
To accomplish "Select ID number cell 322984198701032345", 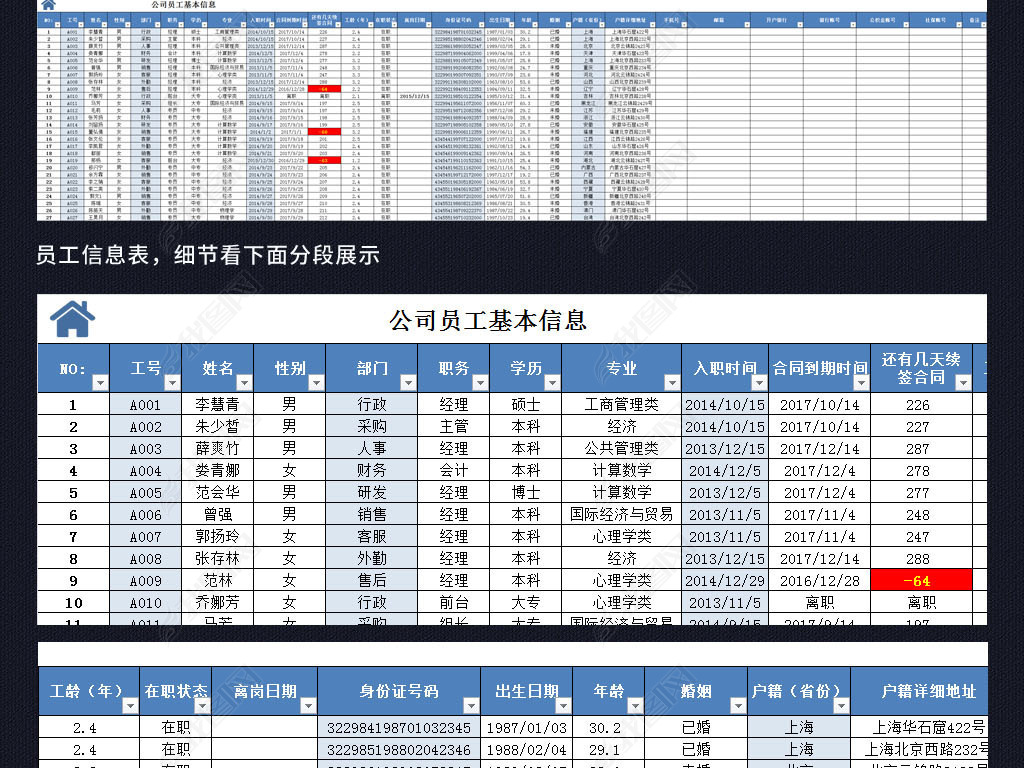I will (x=398, y=728).
